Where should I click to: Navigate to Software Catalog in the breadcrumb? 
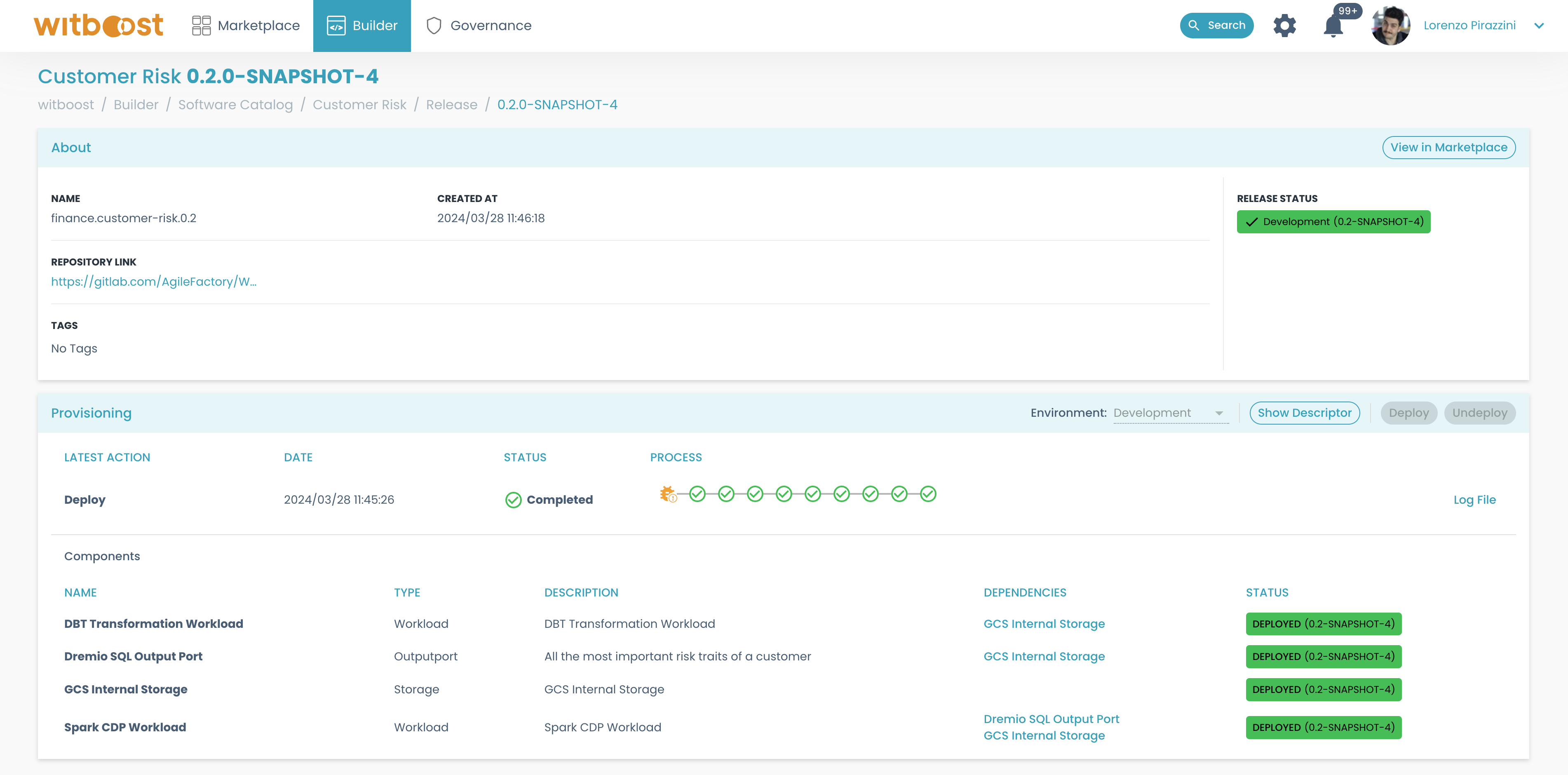click(235, 104)
